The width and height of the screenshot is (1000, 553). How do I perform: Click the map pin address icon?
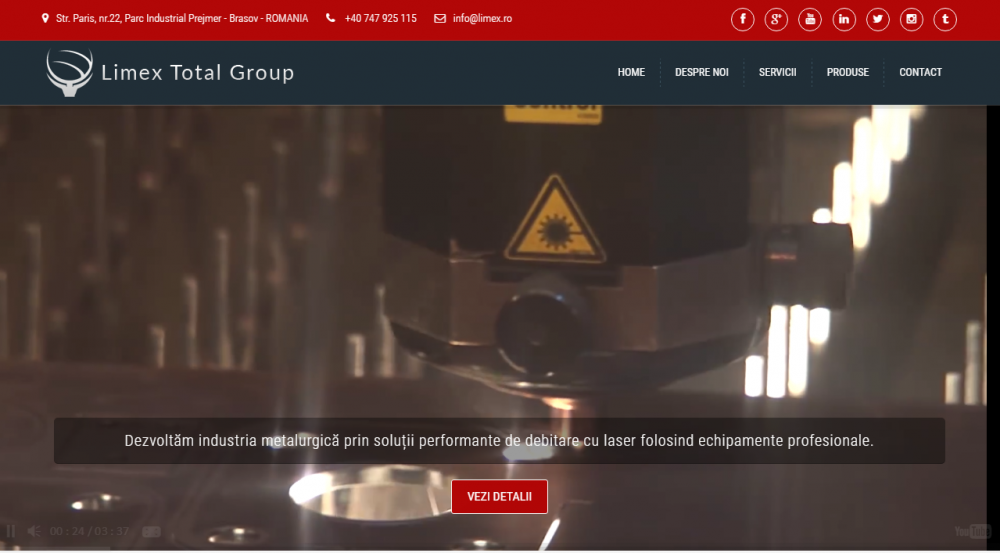coord(45,19)
